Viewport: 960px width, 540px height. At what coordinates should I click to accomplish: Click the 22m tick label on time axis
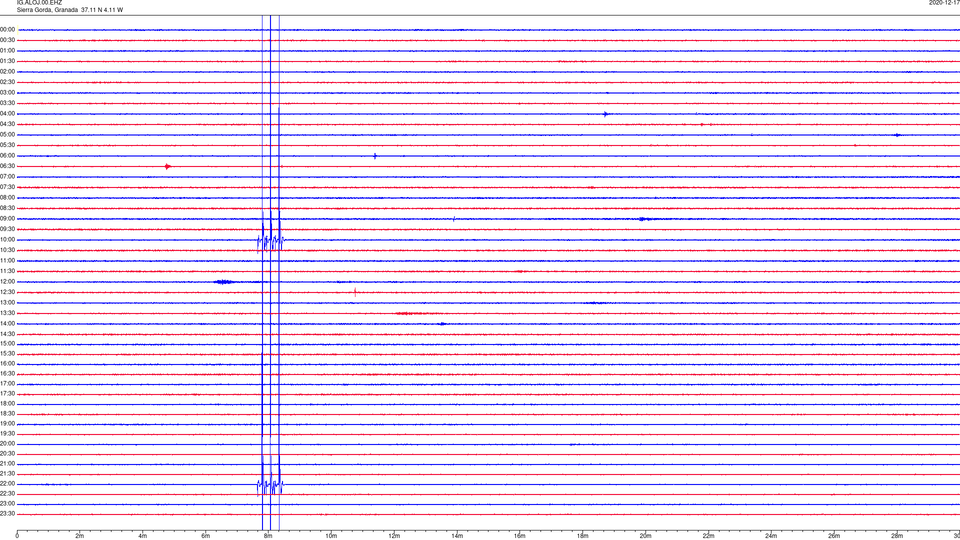(708, 536)
